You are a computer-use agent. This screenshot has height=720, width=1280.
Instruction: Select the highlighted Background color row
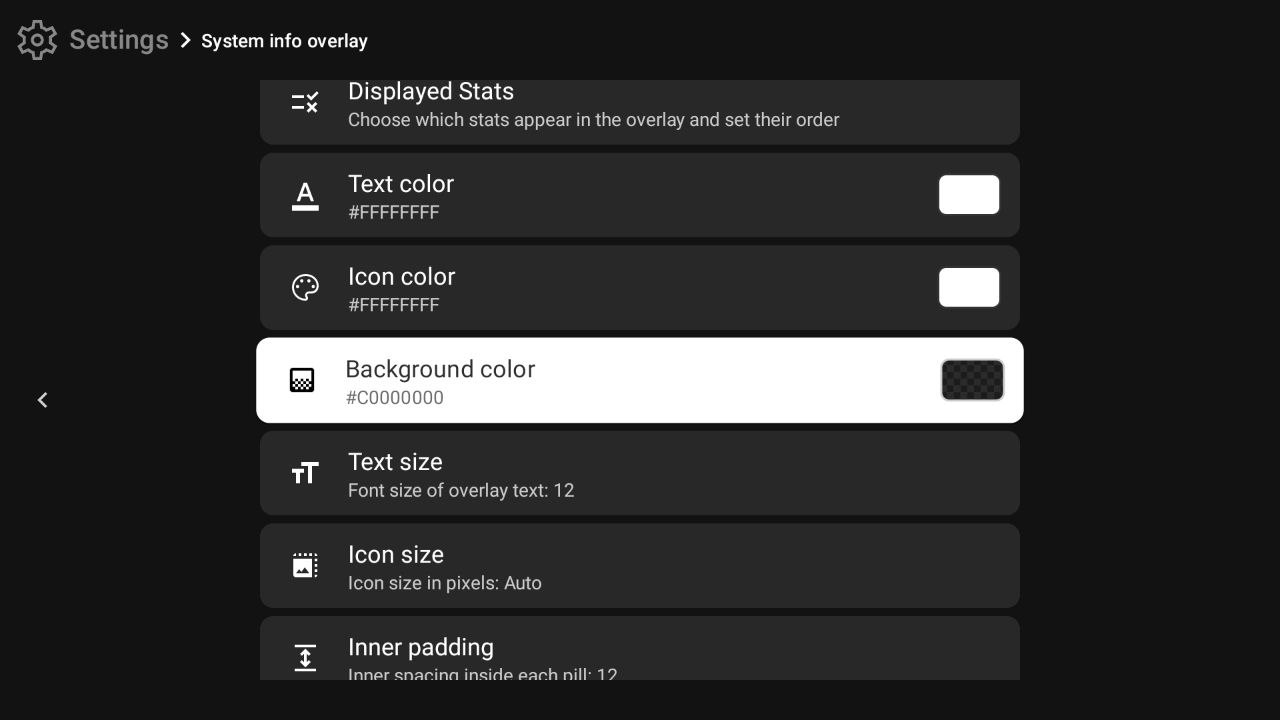(640, 380)
